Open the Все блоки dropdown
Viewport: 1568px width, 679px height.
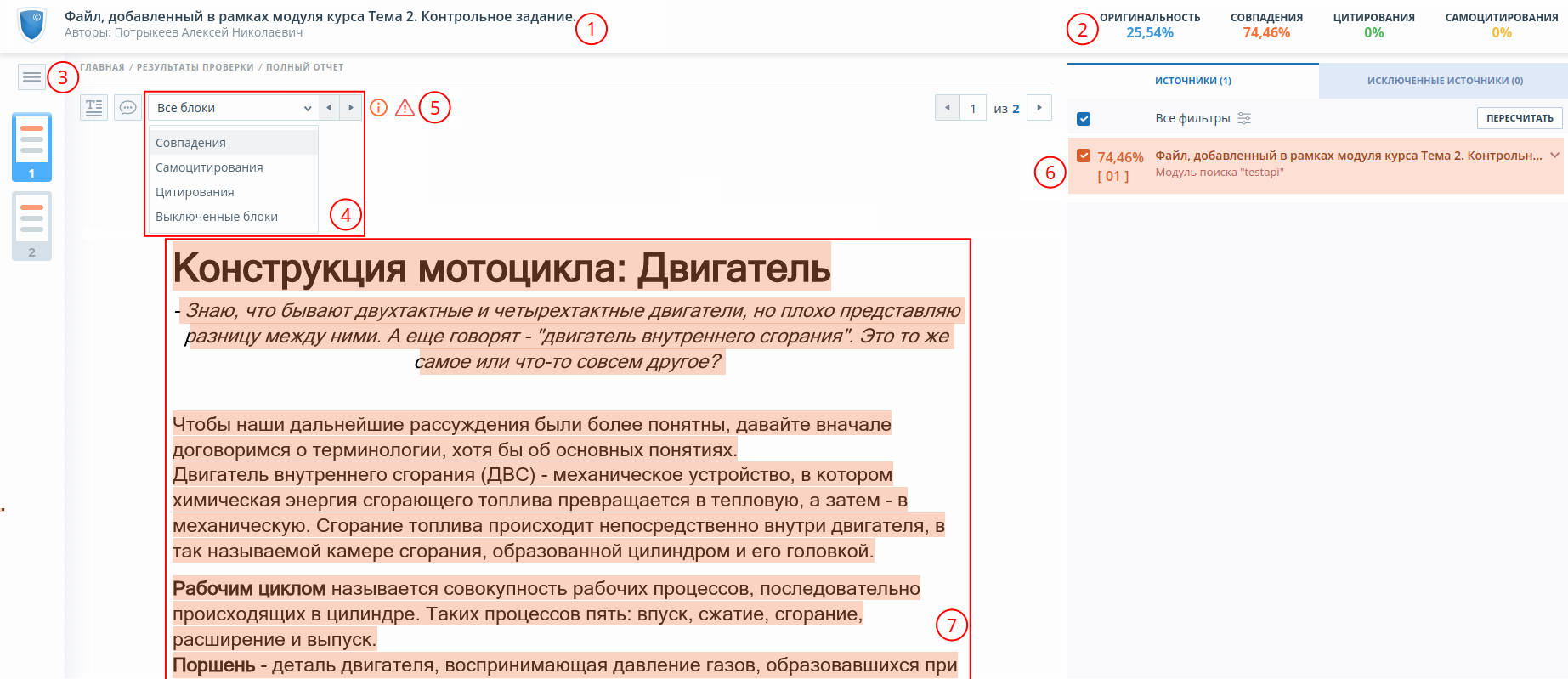(234, 108)
